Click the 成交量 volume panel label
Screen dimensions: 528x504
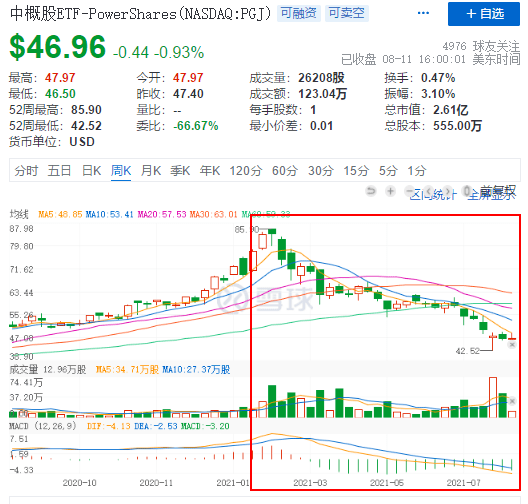tap(24, 370)
